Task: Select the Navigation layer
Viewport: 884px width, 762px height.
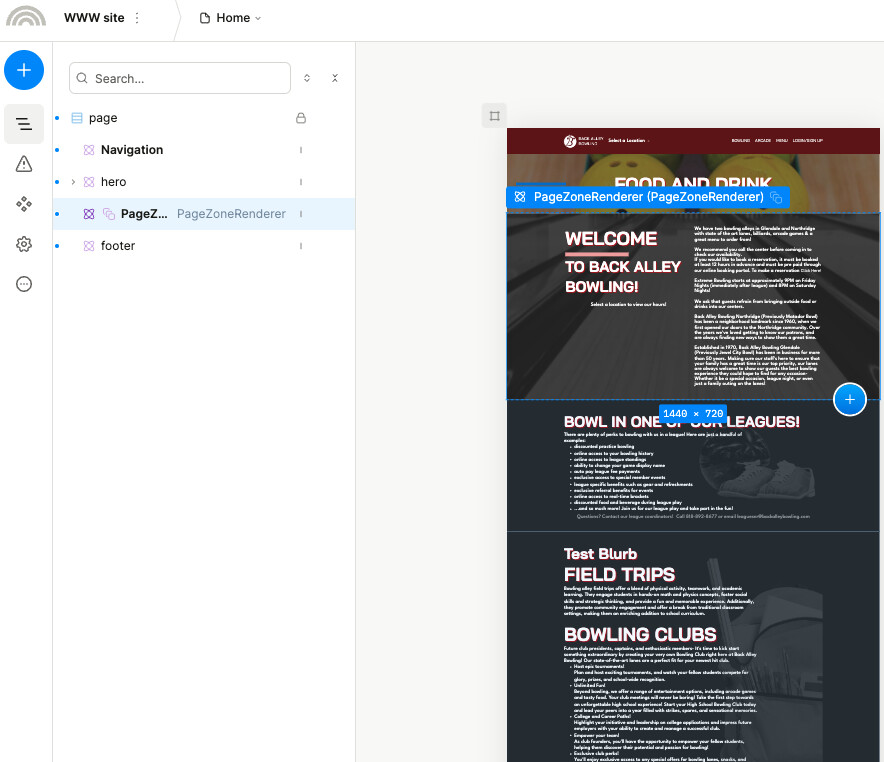Action: click(132, 150)
